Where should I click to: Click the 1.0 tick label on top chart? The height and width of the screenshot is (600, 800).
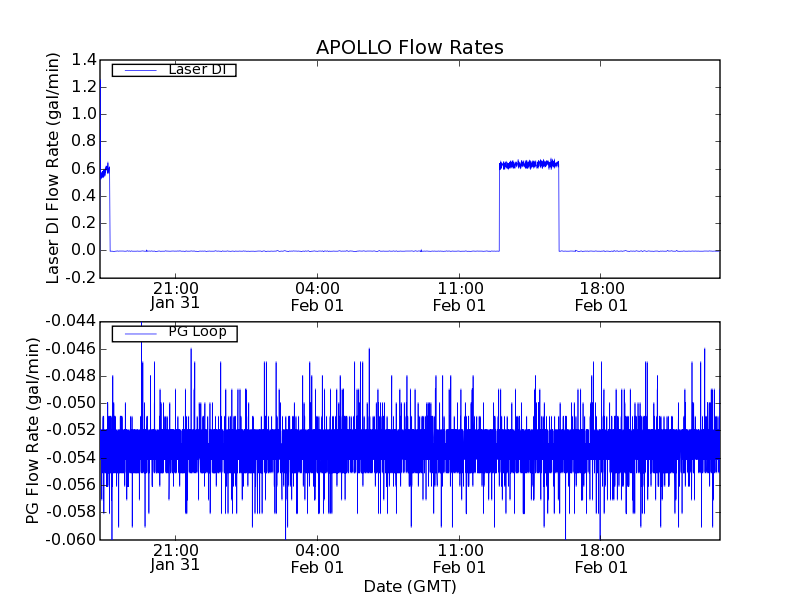tap(84, 114)
